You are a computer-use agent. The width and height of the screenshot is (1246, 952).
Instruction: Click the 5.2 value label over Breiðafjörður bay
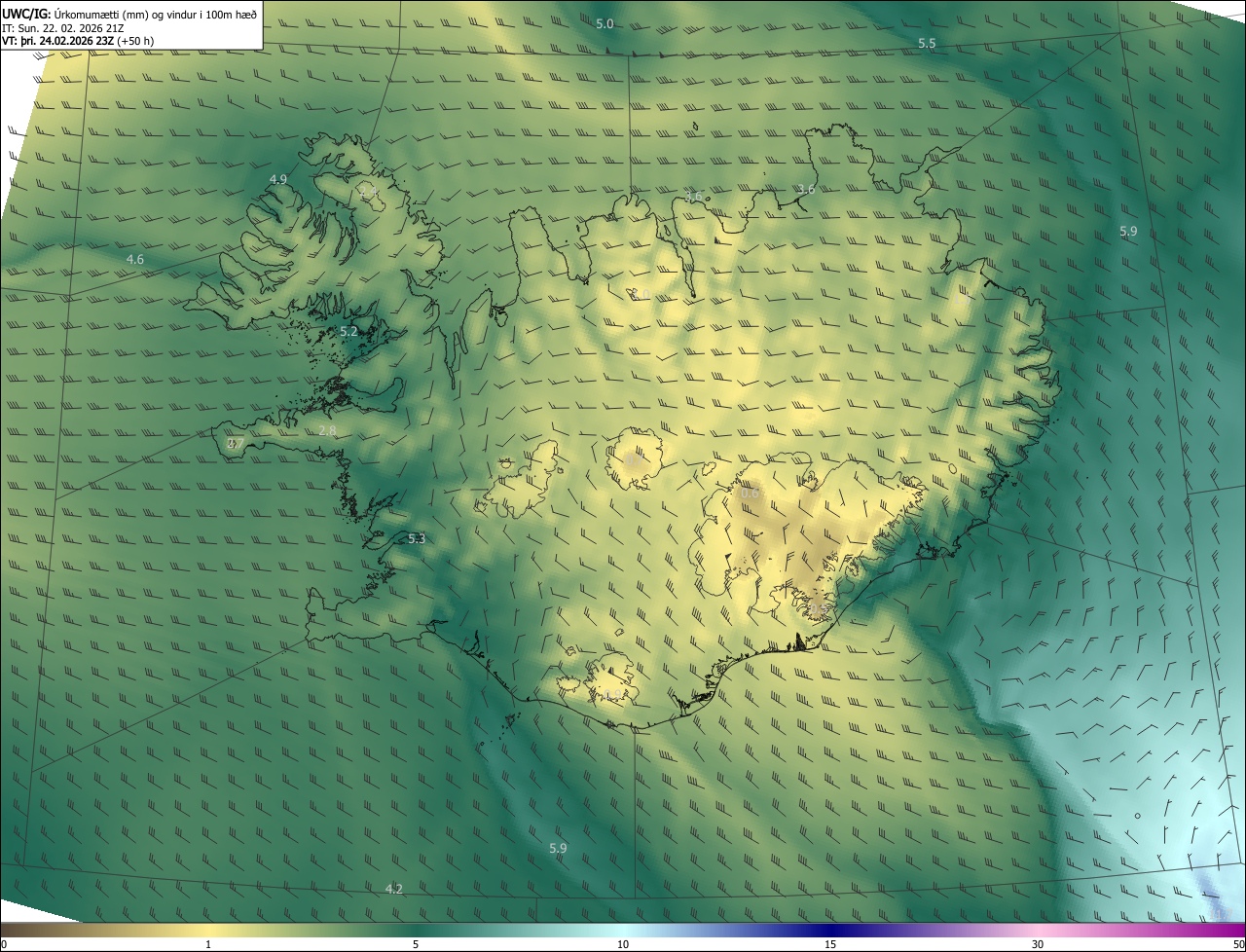pos(348,332)
